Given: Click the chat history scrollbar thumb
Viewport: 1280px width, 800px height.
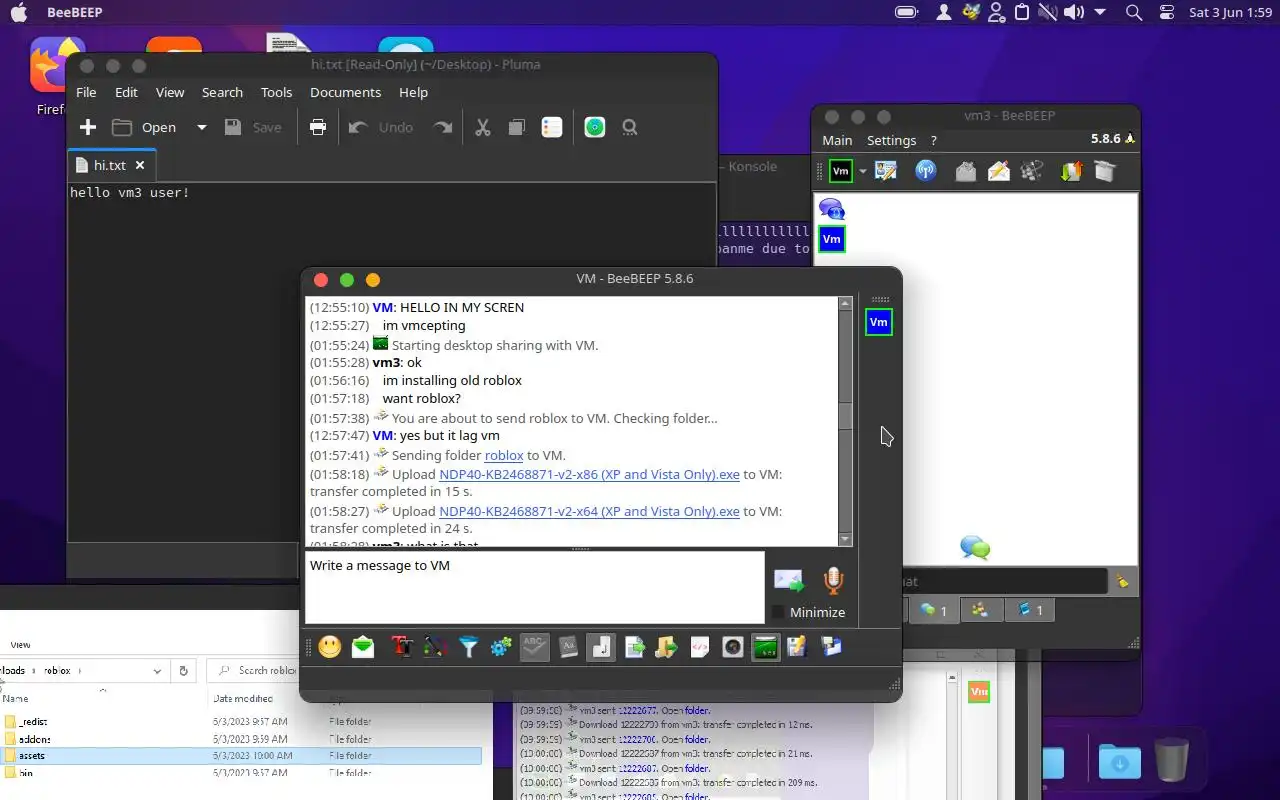Looking at the screenshot, I should coord(845,414).
